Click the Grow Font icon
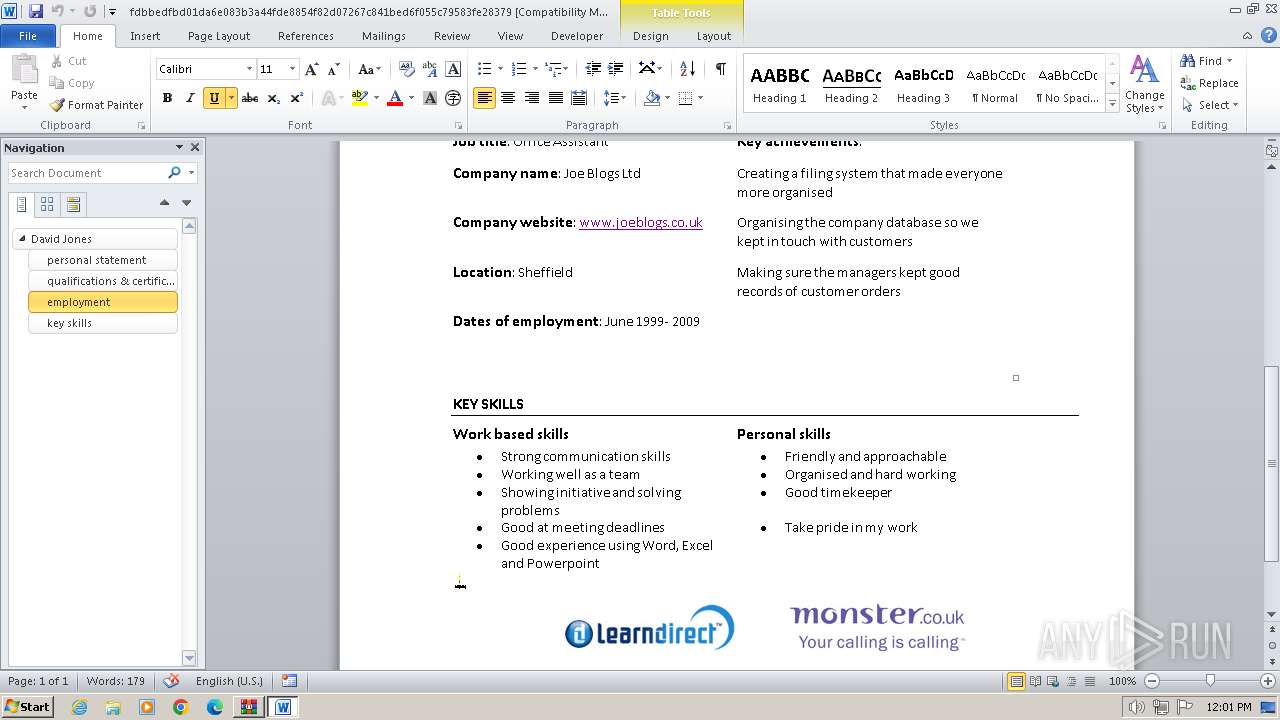Screen dimensions: 1280x720 (x=312, y=69)
